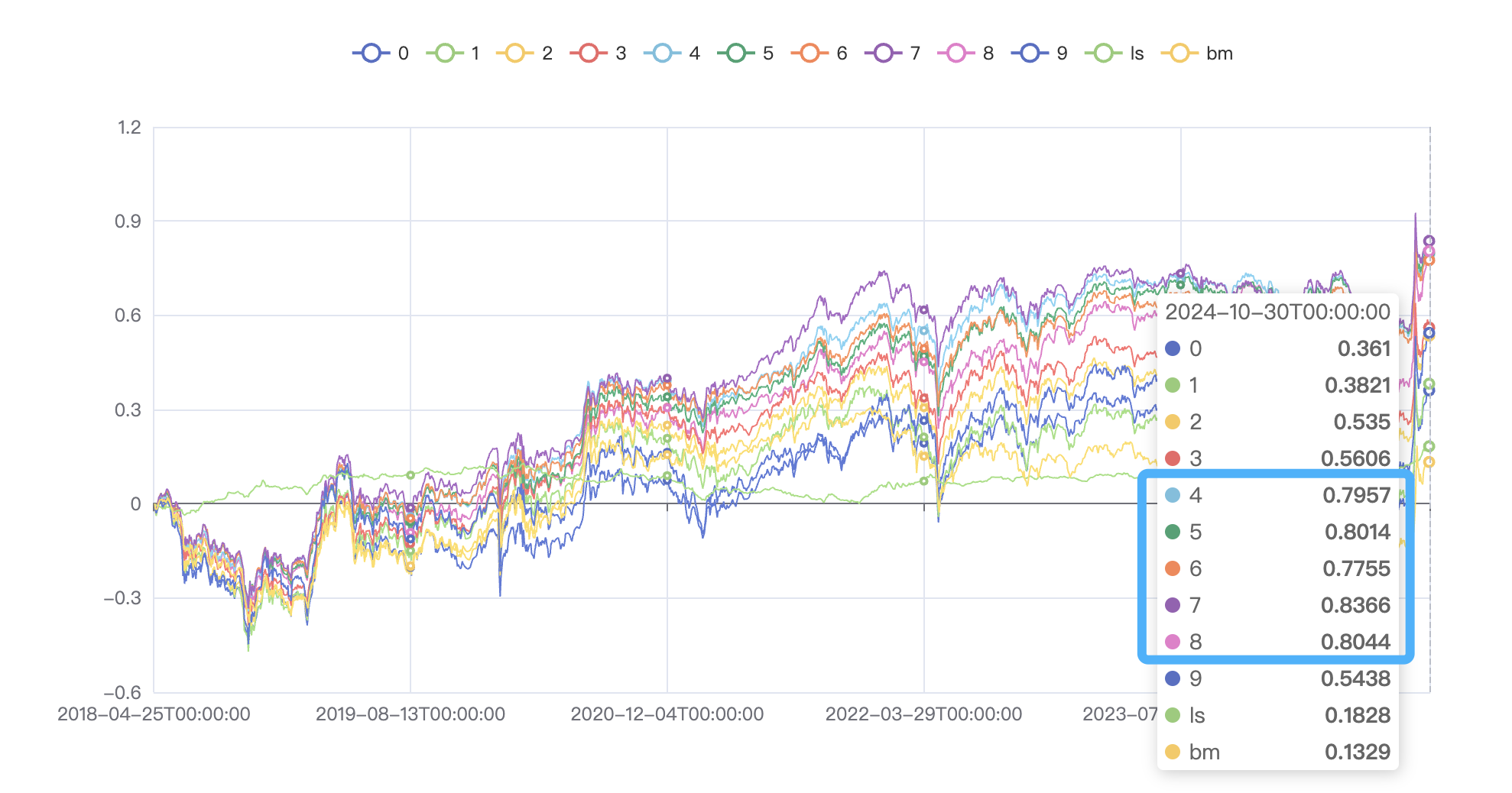This screenshot has height=793, width=1512.
Task: Click the bm color dot in tooltip
Action: coord(1173,752)
